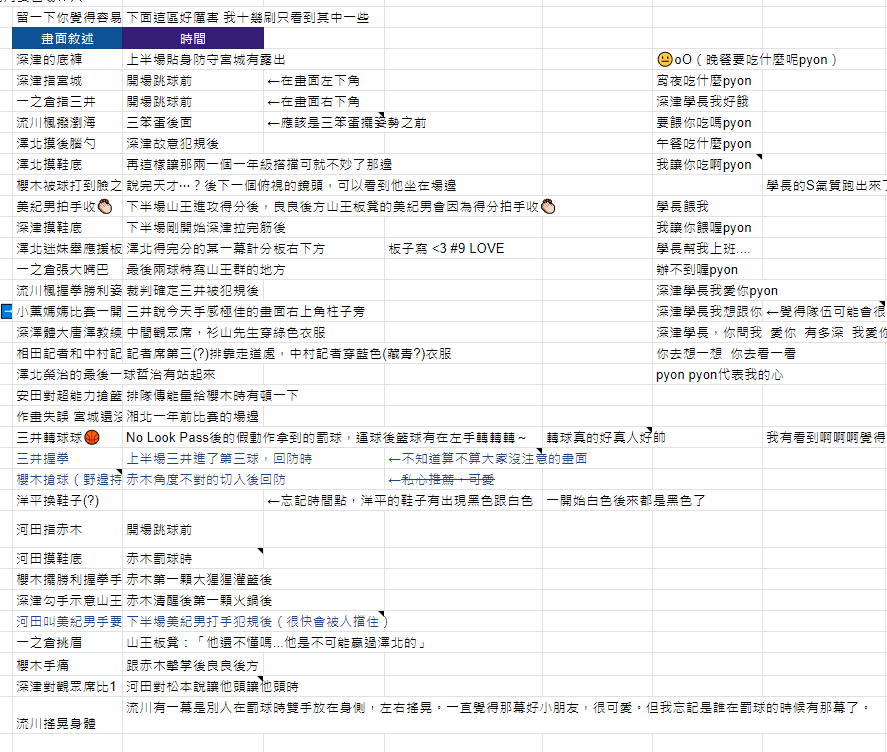The height and width of the screenshot is (752, 887).
Task: Click 開場跳球前 in the 深津指宮城 row
Action: coord(193,80)
